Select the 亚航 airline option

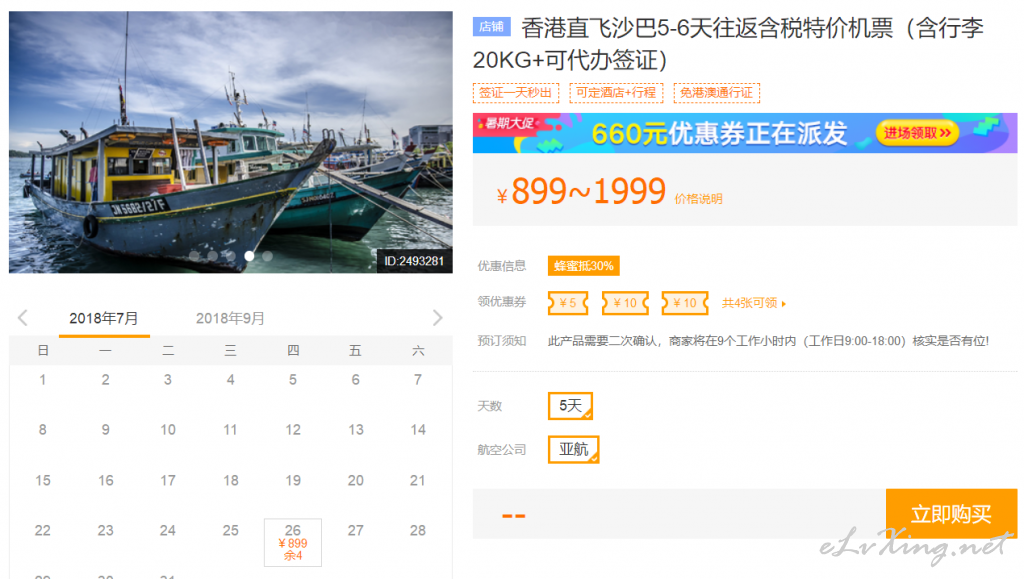(573, 449)
